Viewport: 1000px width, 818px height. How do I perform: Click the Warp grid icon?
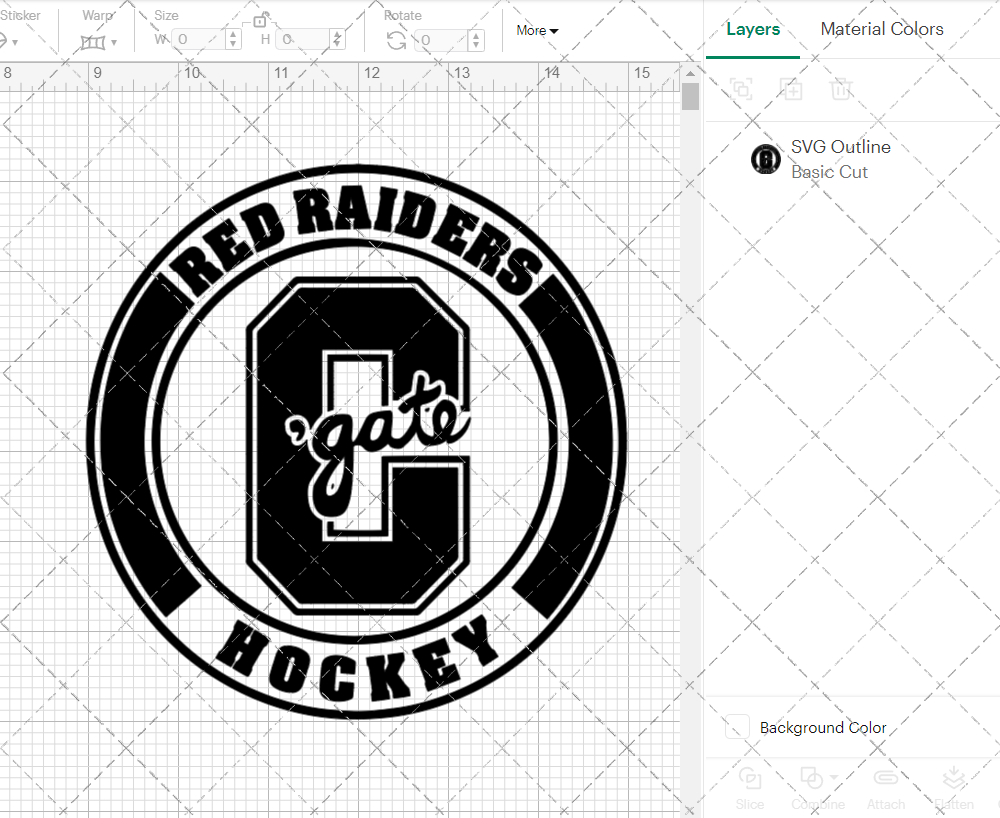93,43
